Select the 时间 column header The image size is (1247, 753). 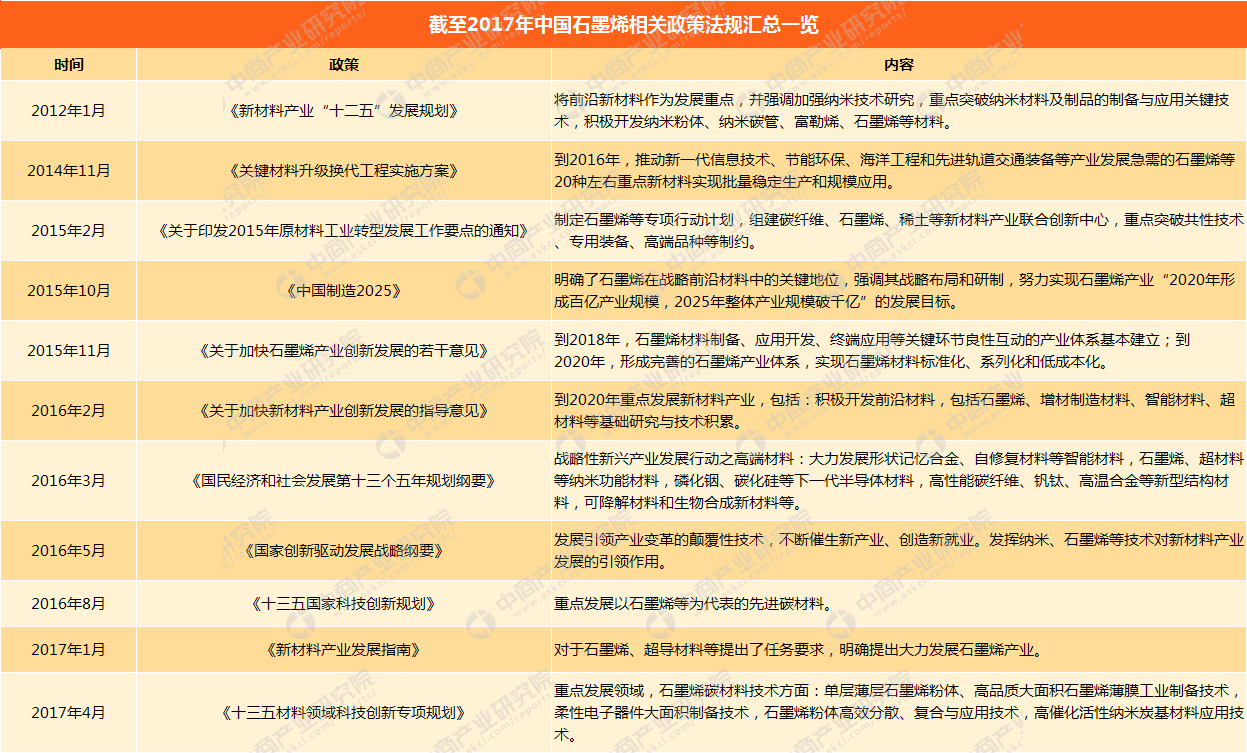click(69, 65)
